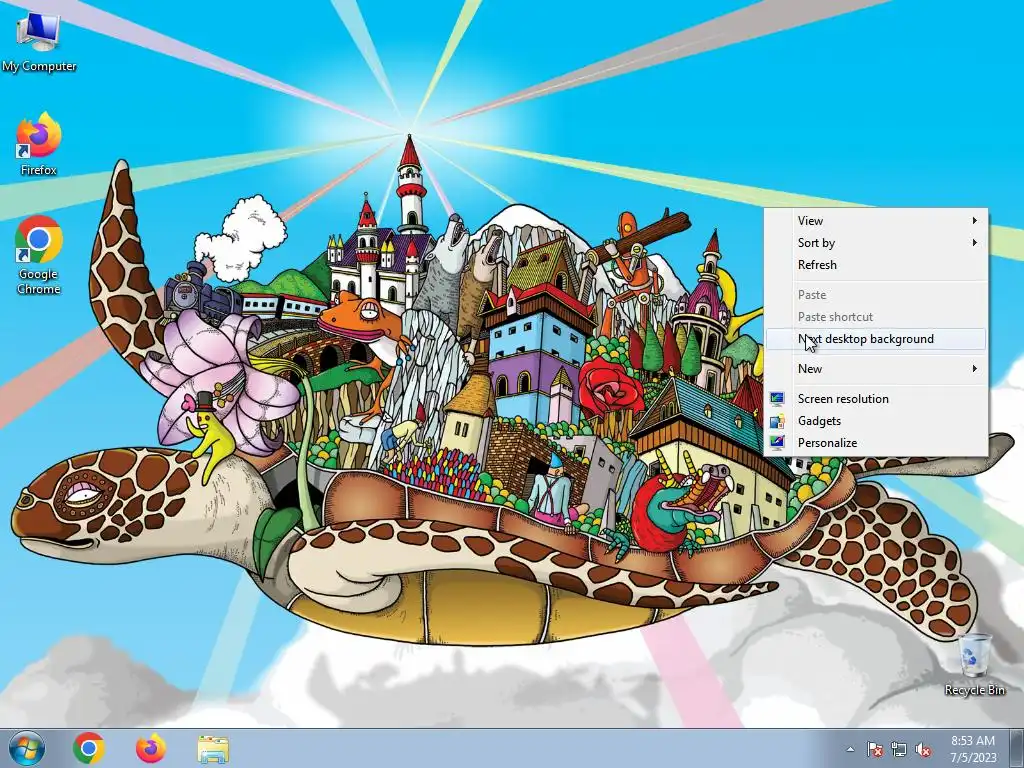Click the Gadgets menu icon
Image resolution: width=1024 pixels, height=768 pixels.
click(x=777, y=421)
